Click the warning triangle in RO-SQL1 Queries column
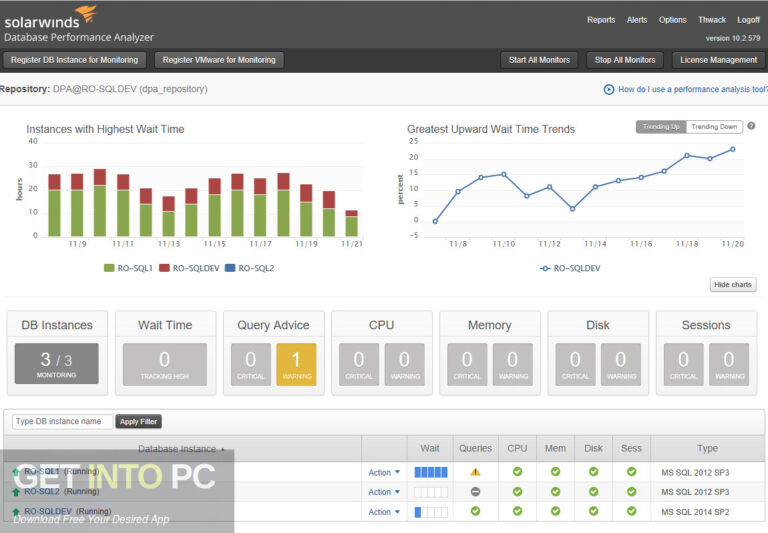Image resolution: width=768 pixels, height=533 pixels. pyautogui.click(x=475, y=472)
